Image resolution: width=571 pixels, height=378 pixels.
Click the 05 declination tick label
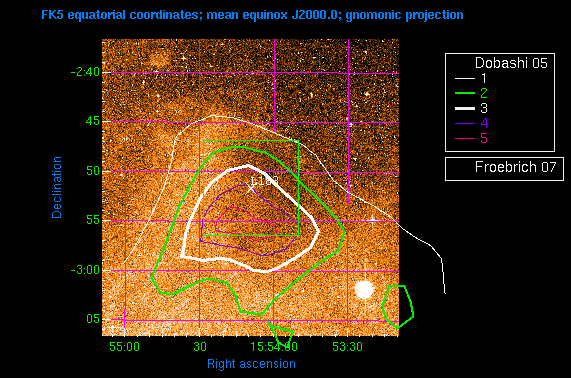[x=93, y=319]
